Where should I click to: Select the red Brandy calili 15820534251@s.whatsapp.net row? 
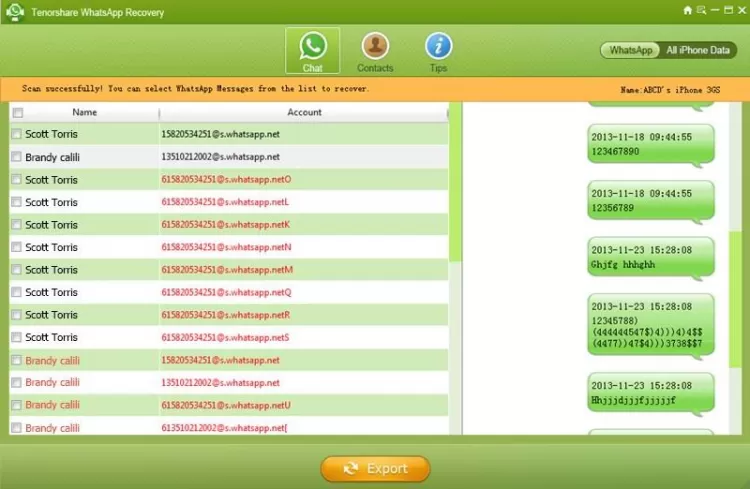tap(229, 360)
